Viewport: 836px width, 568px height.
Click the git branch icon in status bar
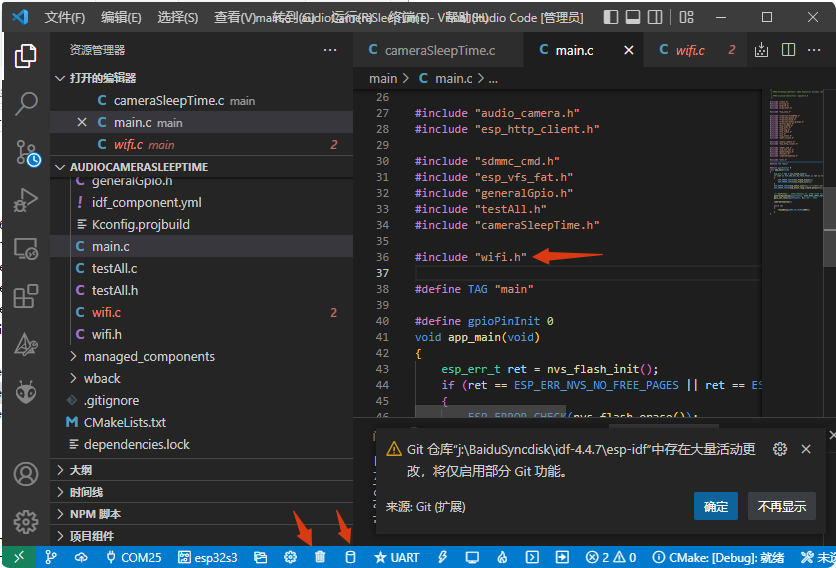(x=51, y=557)
